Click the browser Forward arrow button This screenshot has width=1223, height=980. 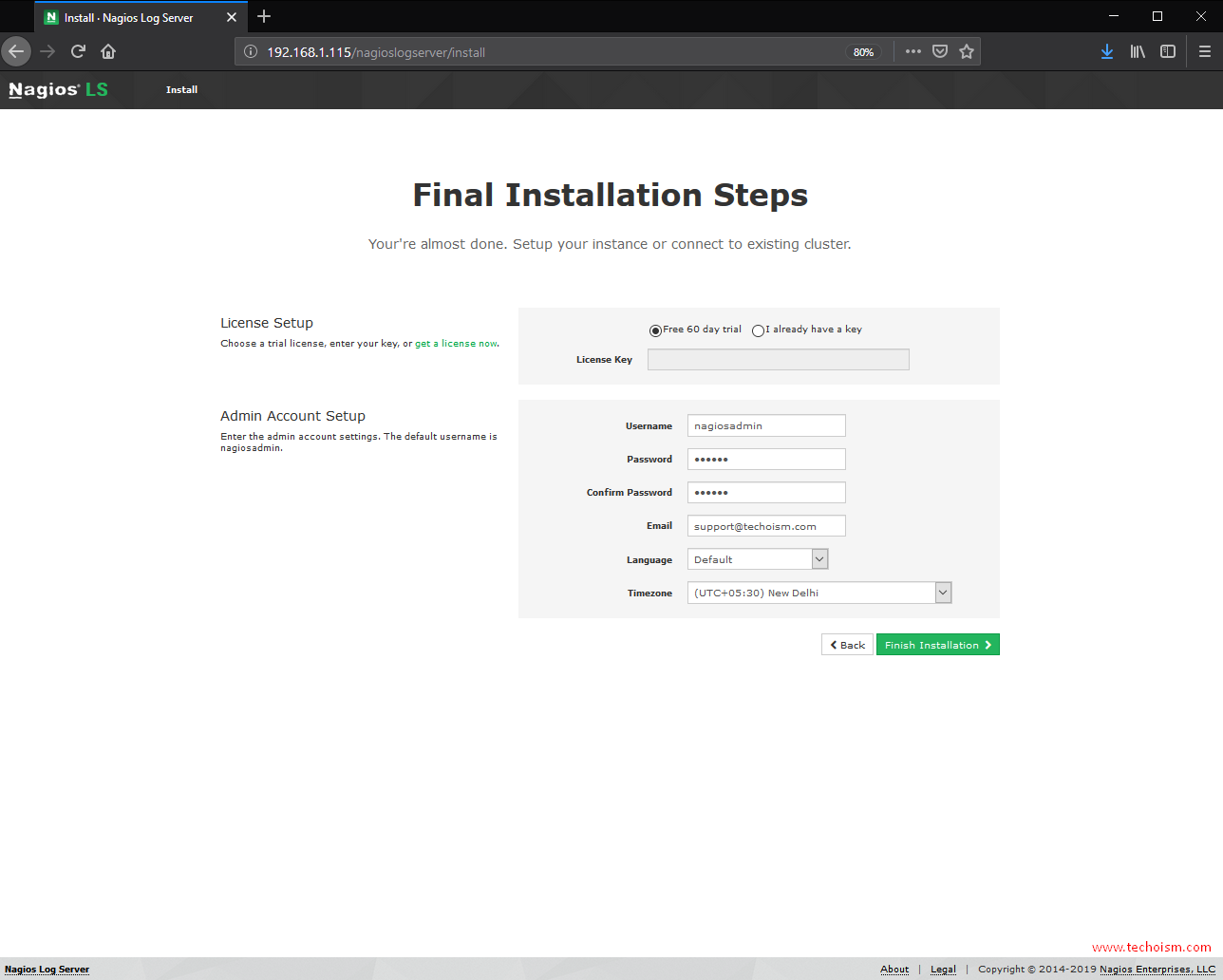[x=47, y=51]
